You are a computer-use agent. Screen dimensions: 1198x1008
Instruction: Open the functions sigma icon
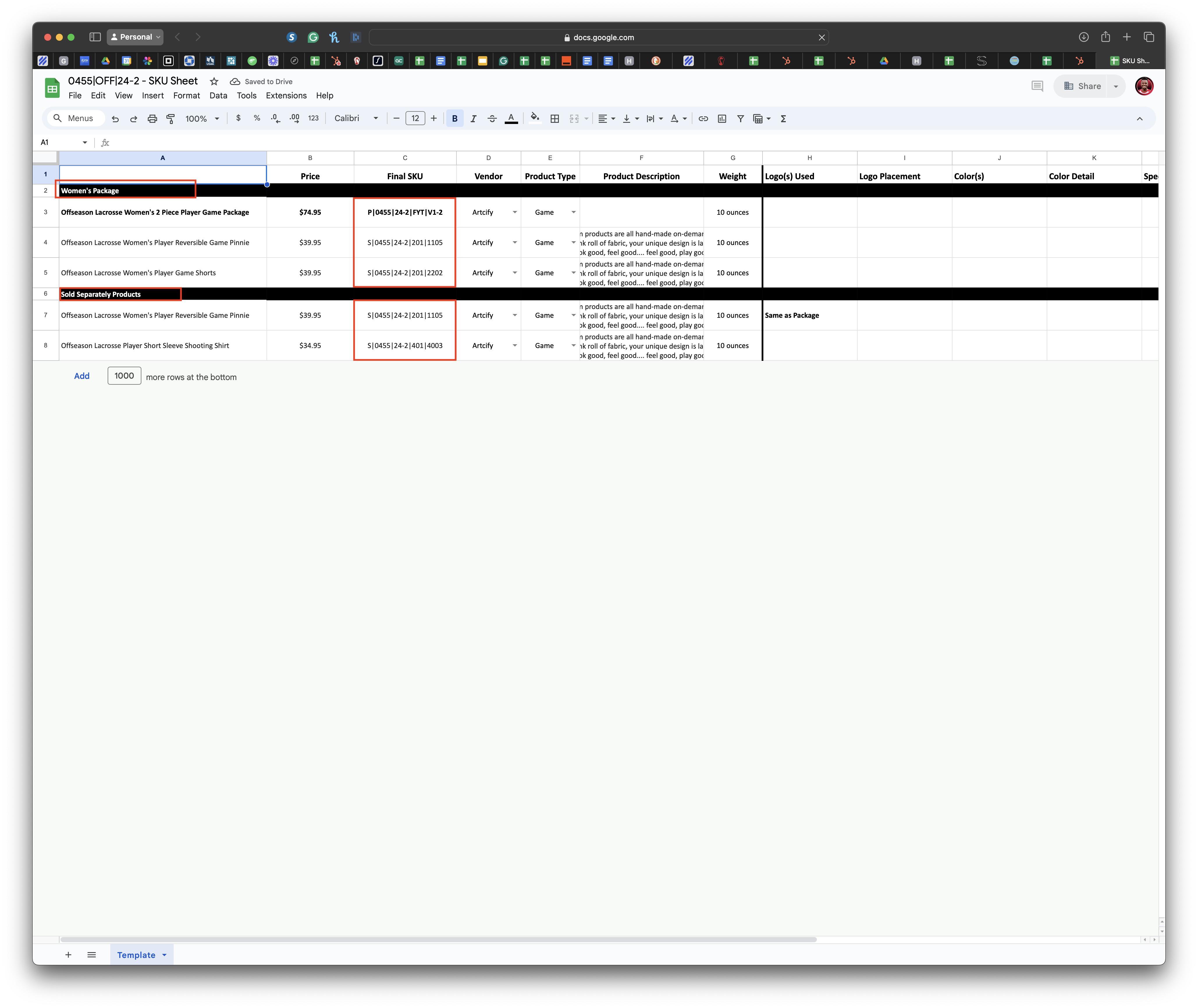pyautogui.click(x=783, y=119)
